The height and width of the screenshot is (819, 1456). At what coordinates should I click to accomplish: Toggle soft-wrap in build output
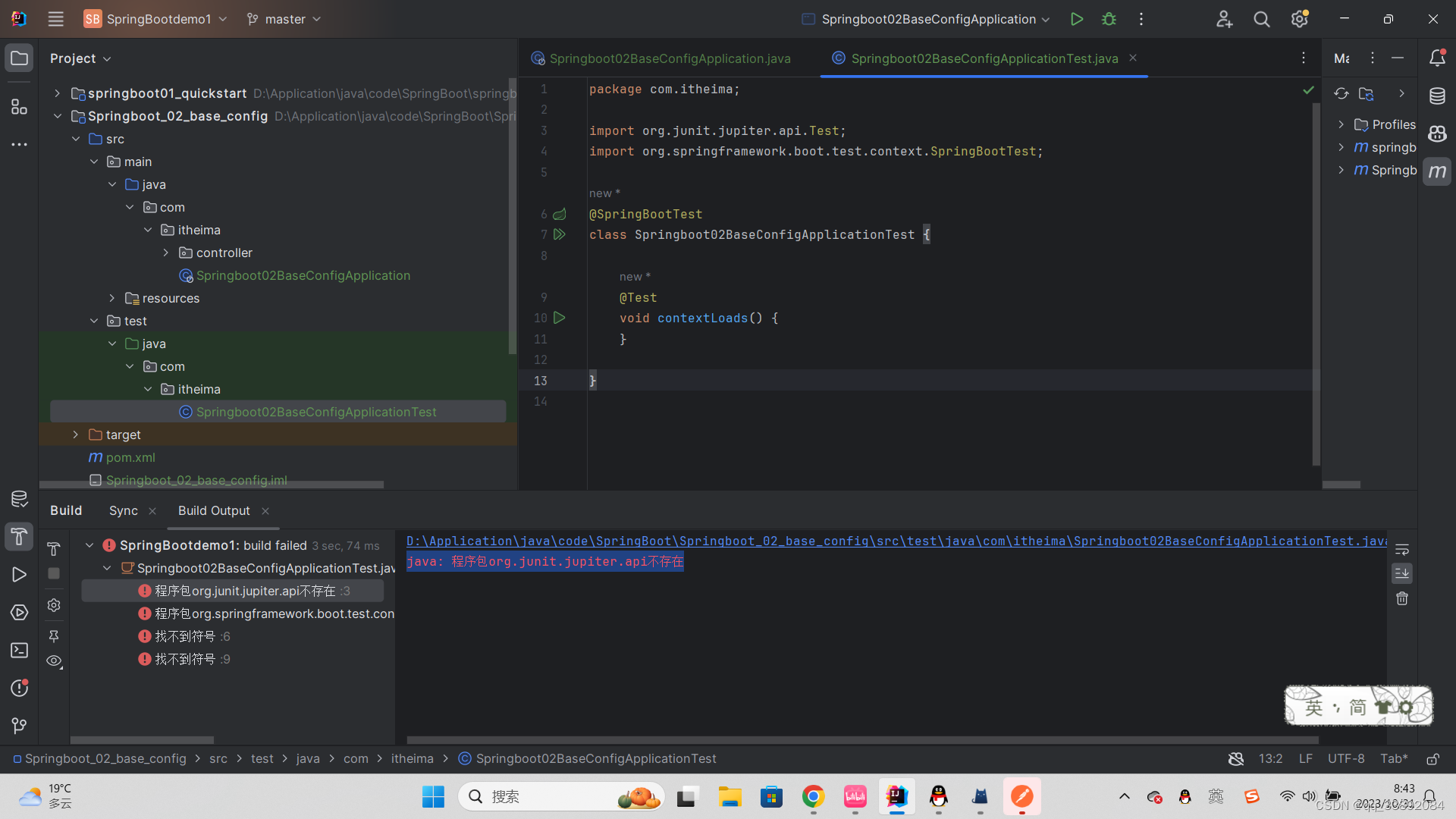1402,549
